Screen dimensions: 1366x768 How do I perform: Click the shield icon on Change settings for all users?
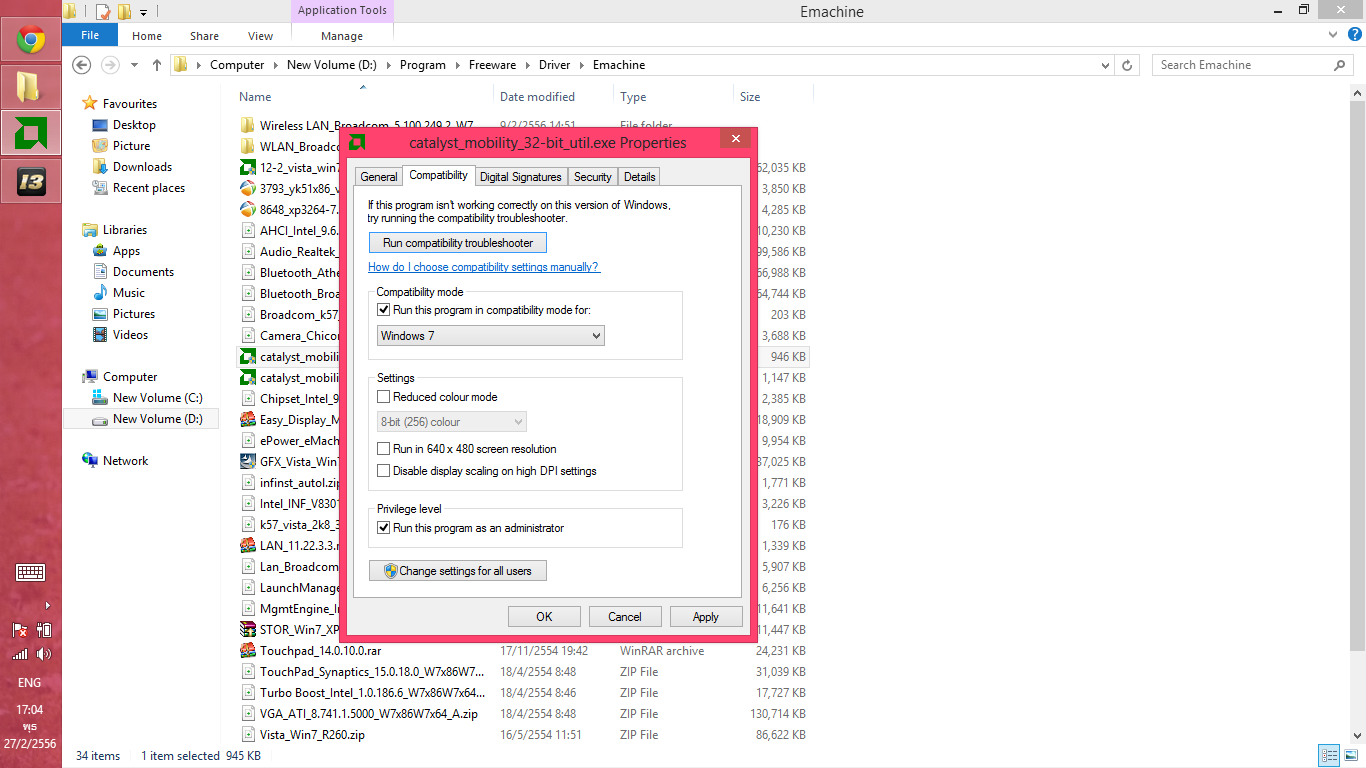tap(390, 571)
